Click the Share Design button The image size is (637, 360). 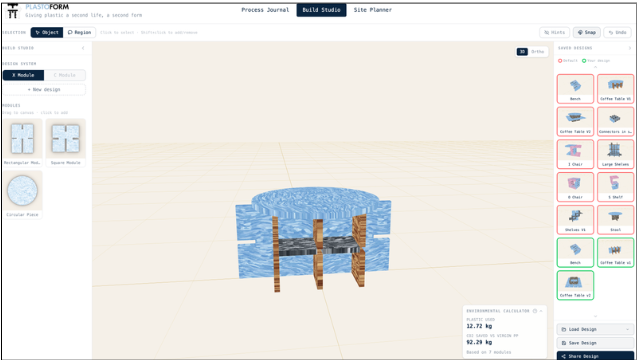point(595,356)
